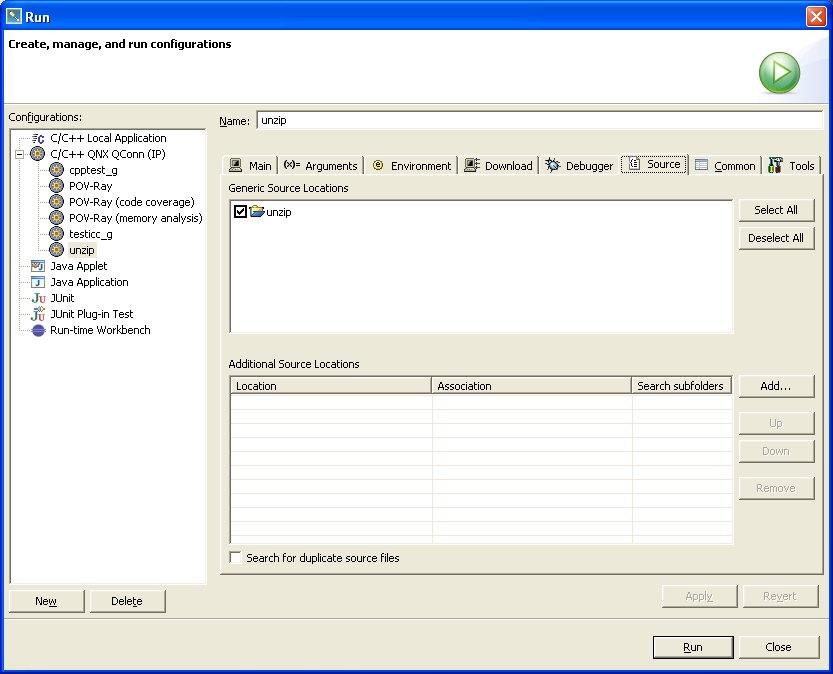This screenshot has width=833, height=674.
Task: Click the Name input field
Action: click(x=538, y=120)
